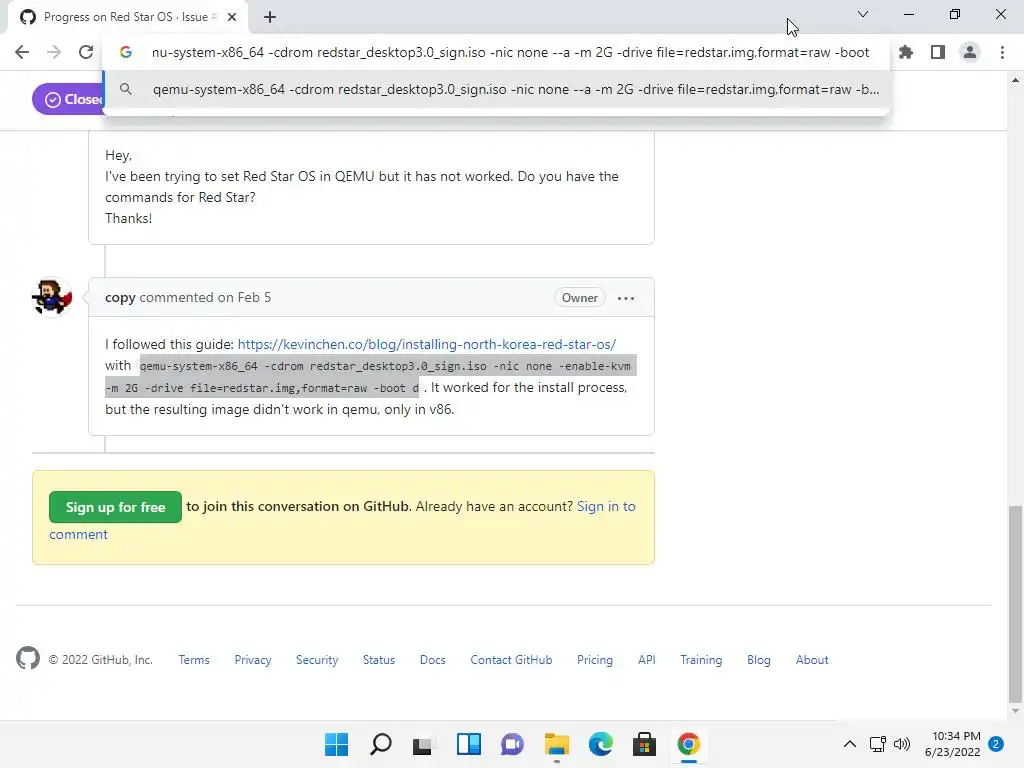Launch Microsoft Edge from taskbar
Screen dimensions: 1024x768
click(x=600, y=744)
